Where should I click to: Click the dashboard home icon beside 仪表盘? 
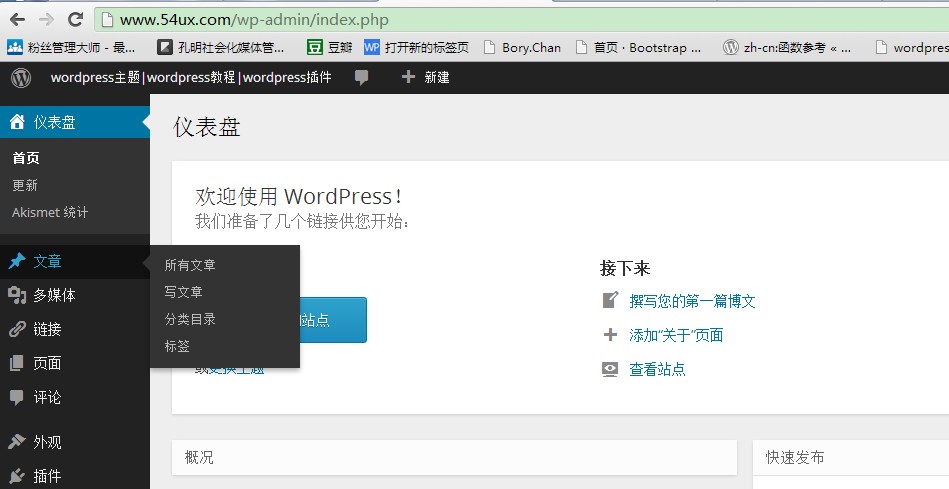tap(17, 122)
